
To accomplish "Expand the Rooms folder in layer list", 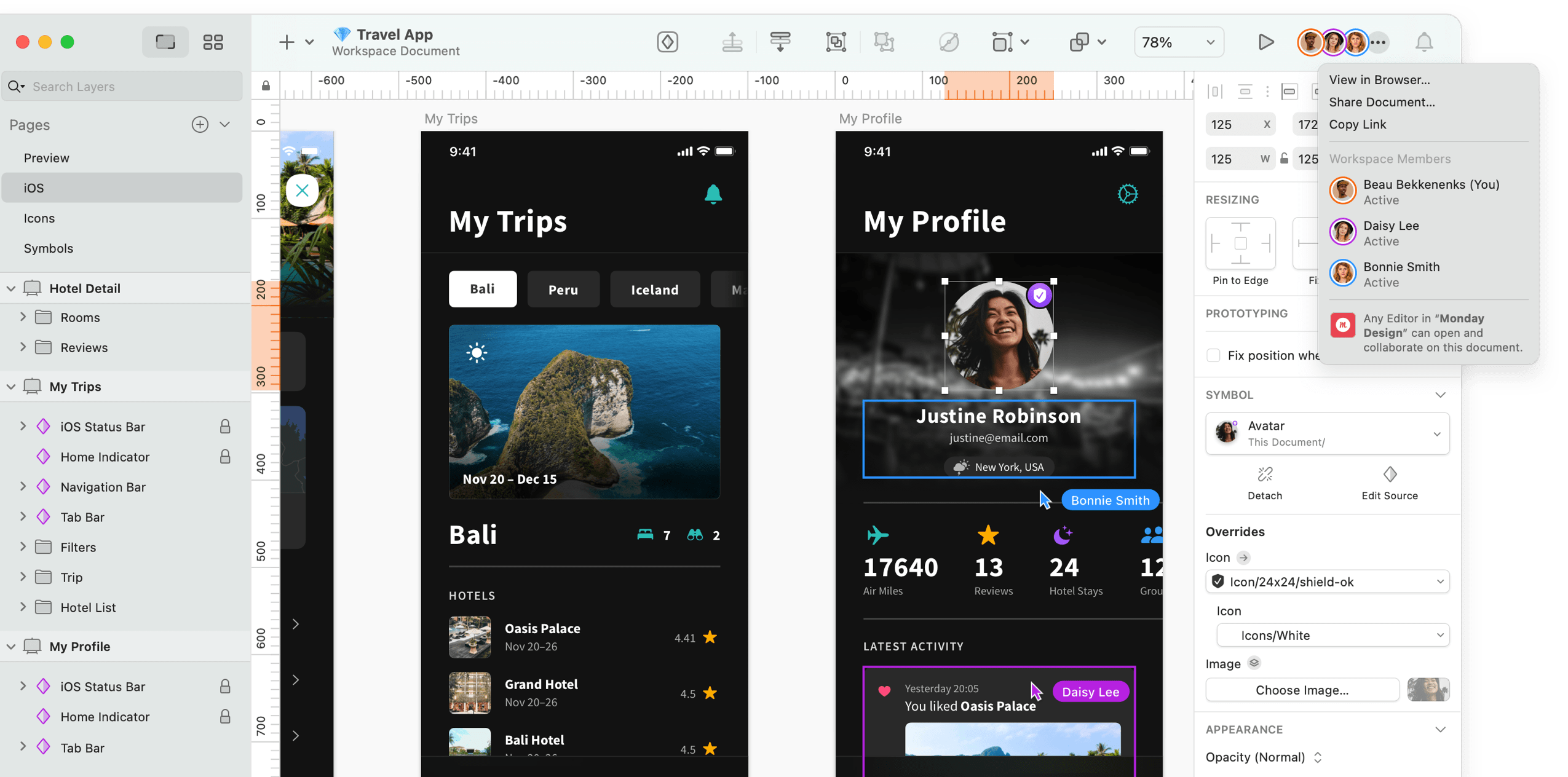I will pos(23,317).
